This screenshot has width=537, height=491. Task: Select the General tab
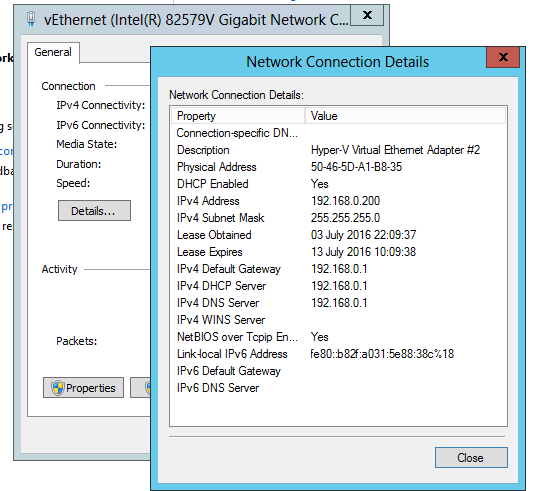53,52
